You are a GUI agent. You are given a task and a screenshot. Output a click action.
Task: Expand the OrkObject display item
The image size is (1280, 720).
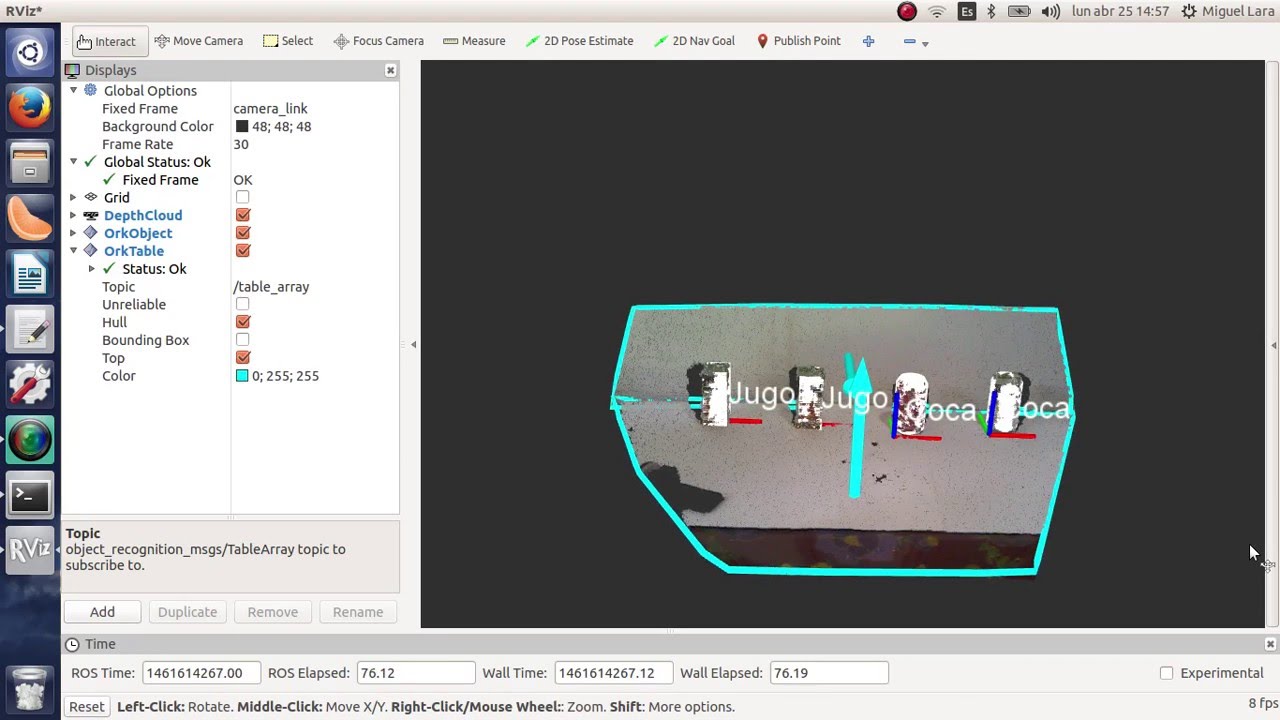73,233
